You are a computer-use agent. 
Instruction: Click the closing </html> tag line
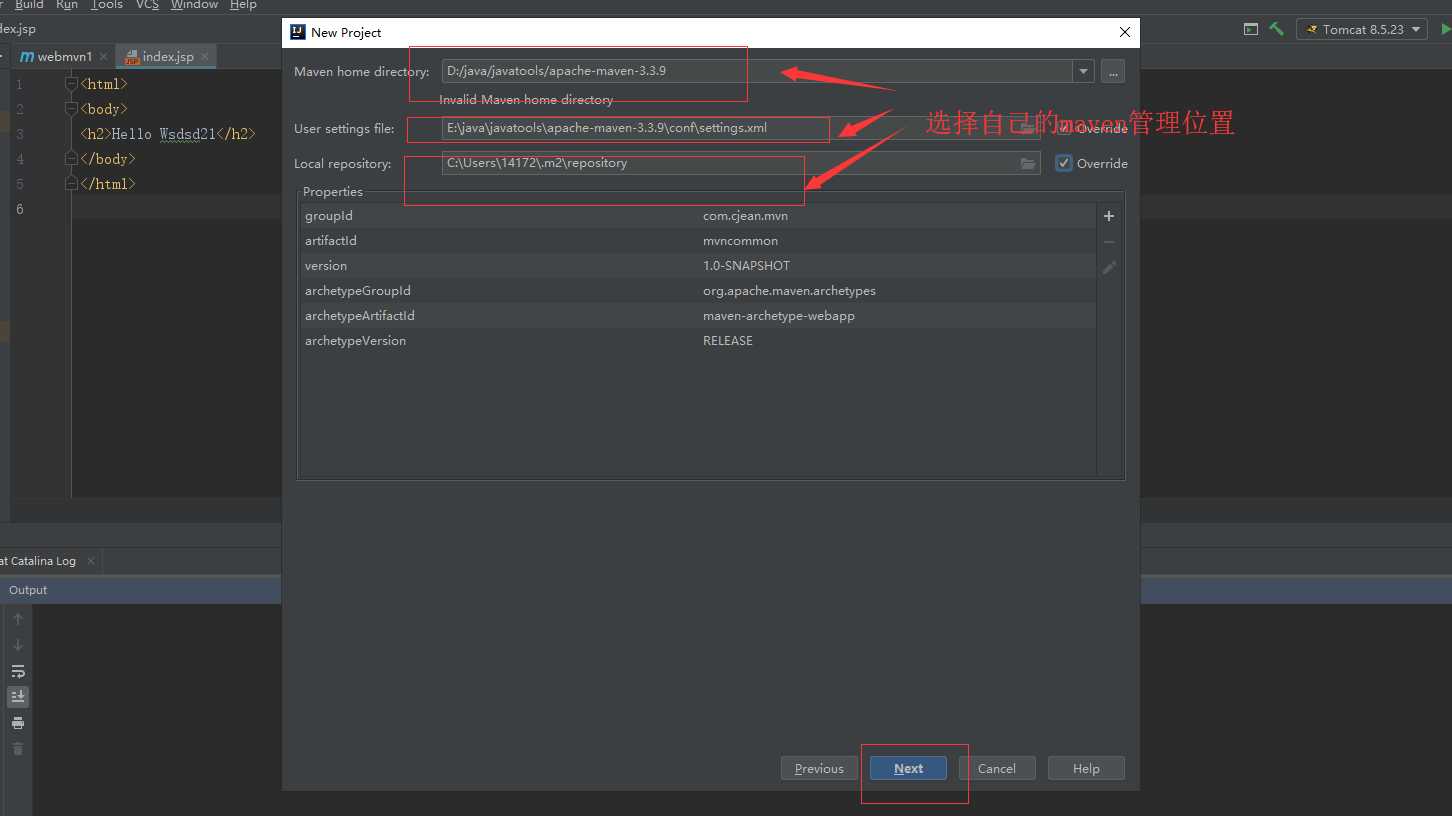[x=107, y=184]
